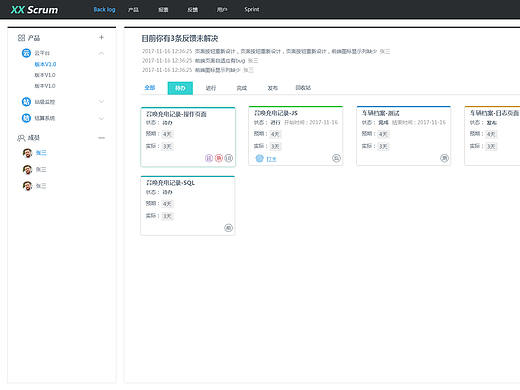The image size is (520, 390).
Task: Click the gray circle icon on the SQL card
Action: pos(228,228)
